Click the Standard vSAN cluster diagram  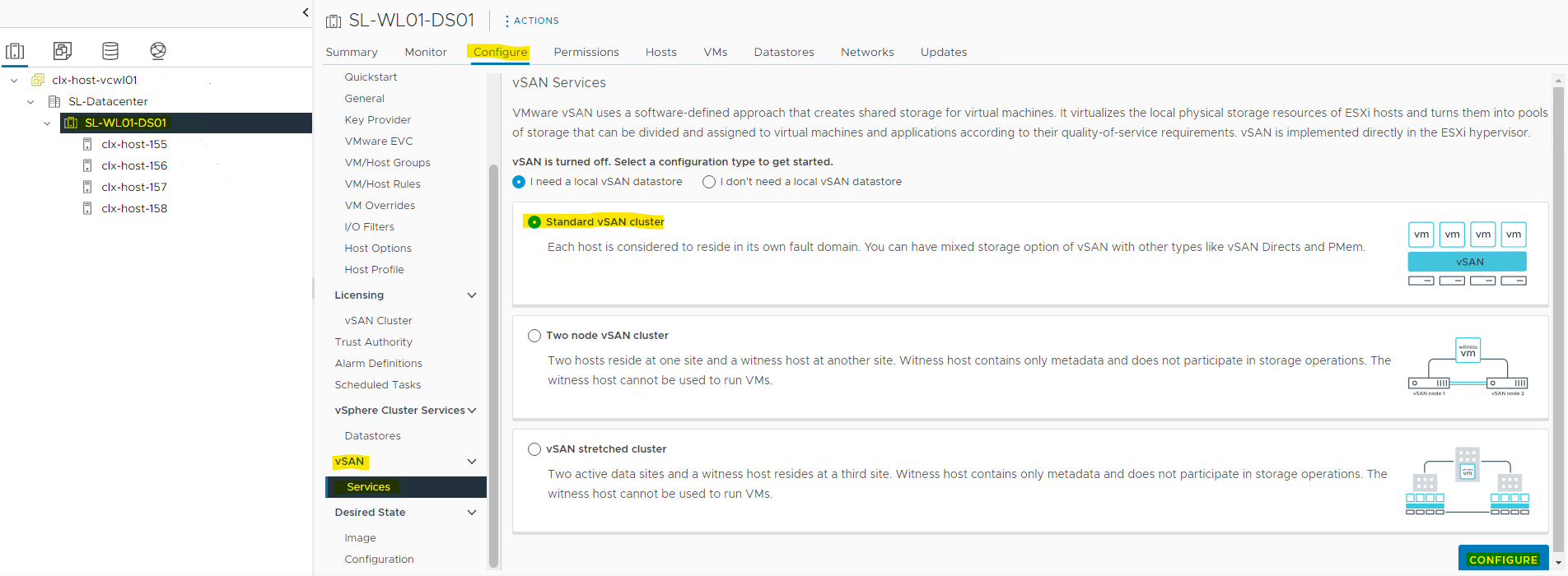(x=1468, y=253)
